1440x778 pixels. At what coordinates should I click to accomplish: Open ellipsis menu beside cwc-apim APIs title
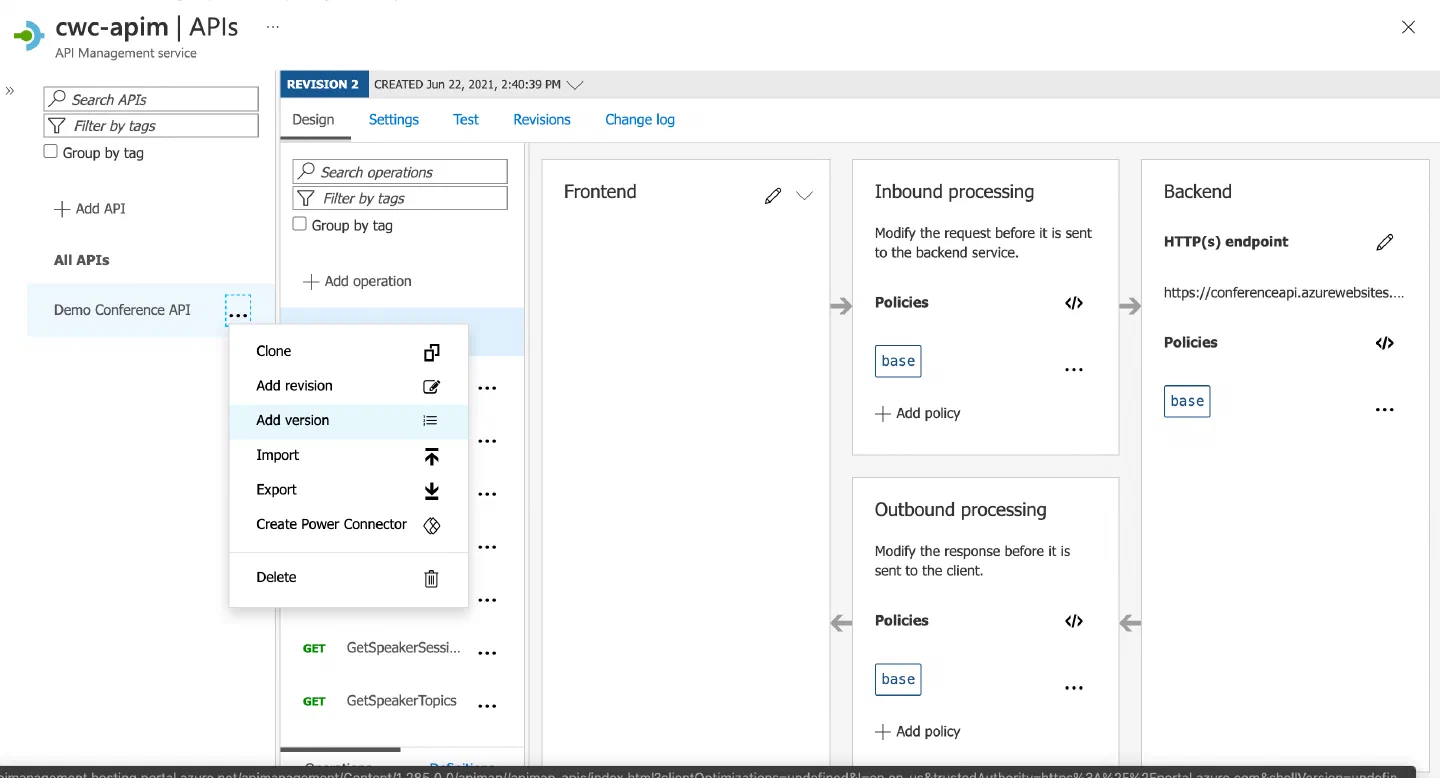click(272, 27)
